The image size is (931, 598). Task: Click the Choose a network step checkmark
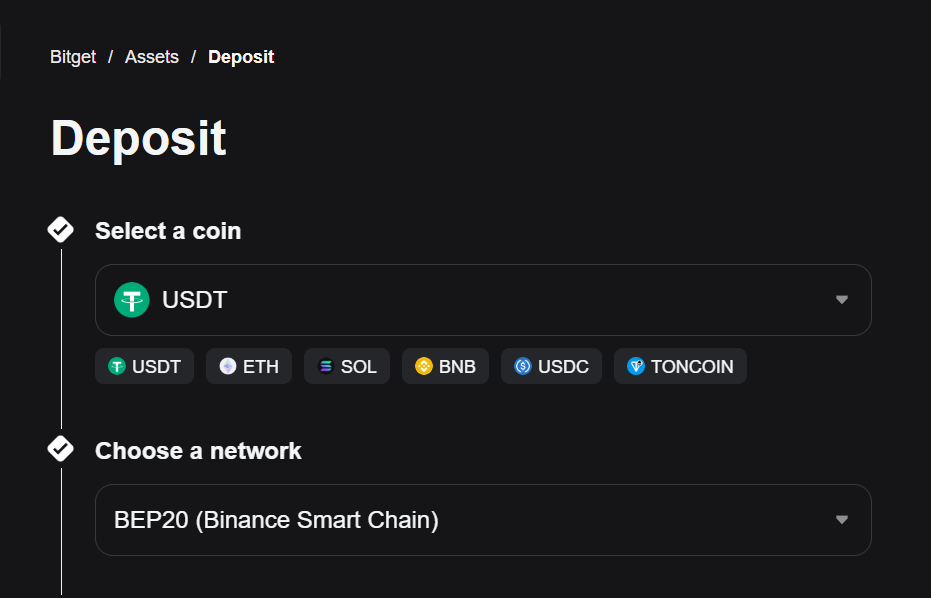(x=61, y=449)
